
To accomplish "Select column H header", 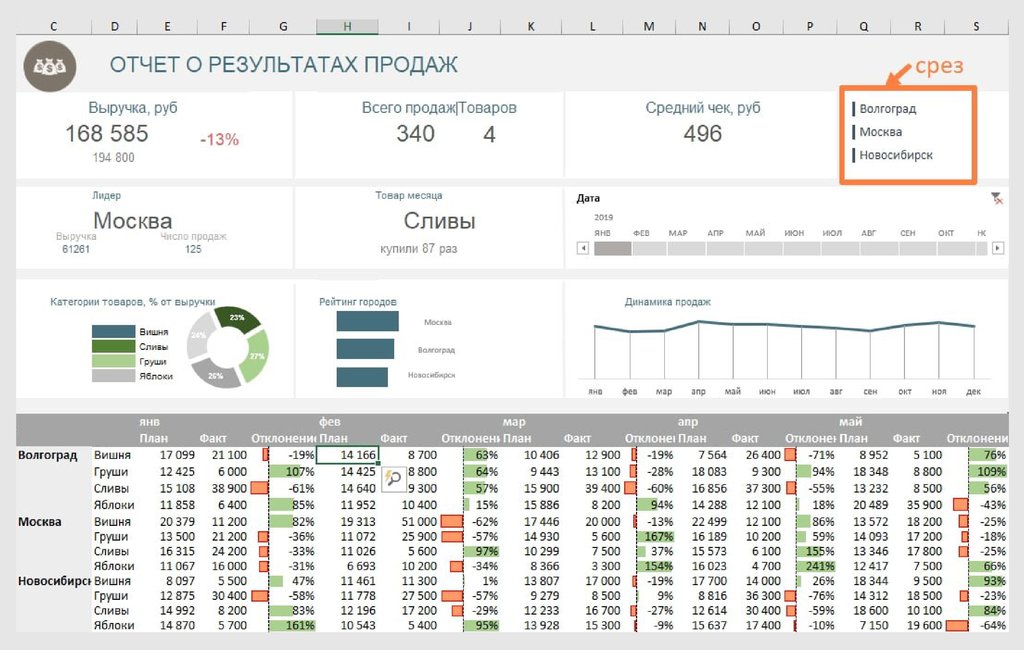I will coord(346,26).
